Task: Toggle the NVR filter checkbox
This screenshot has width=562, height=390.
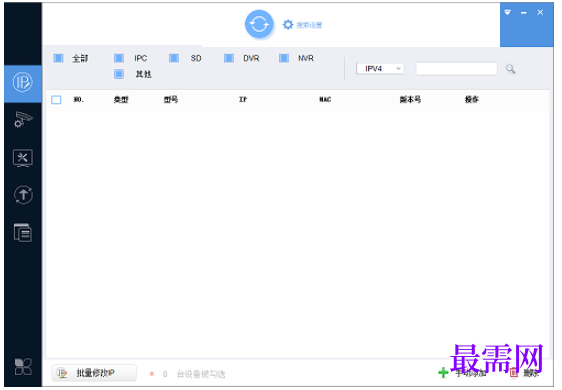Action: 284,58
